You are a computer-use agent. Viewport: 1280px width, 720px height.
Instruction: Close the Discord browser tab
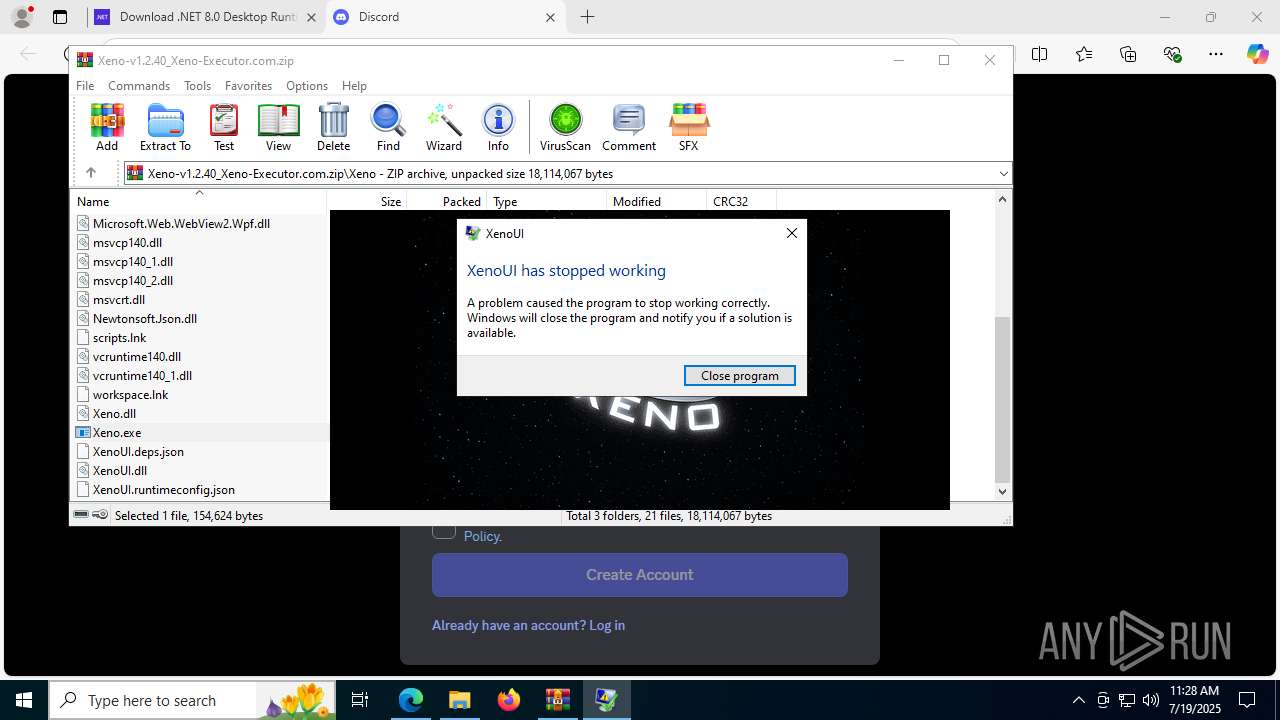[x=551, y=17]
